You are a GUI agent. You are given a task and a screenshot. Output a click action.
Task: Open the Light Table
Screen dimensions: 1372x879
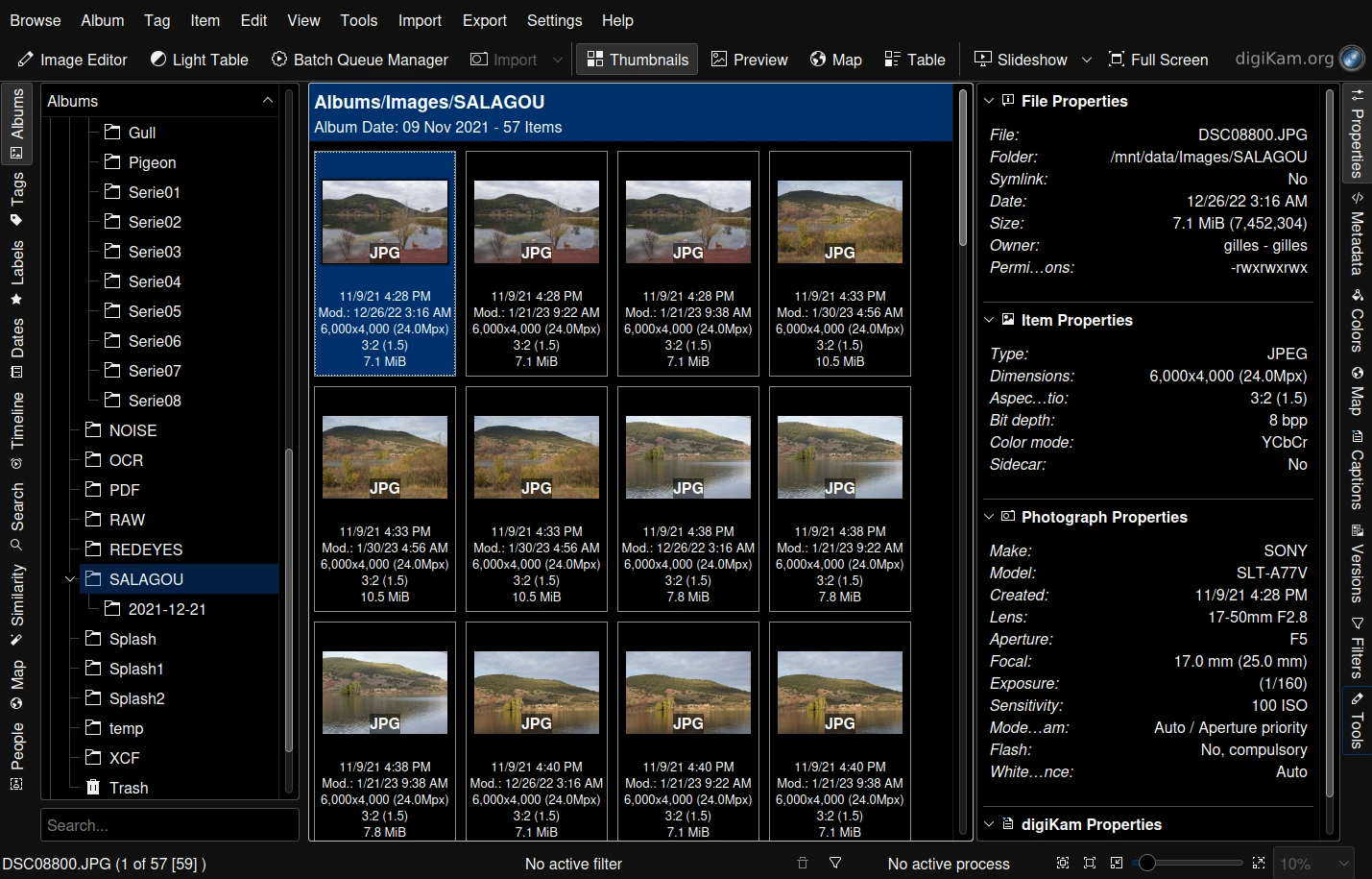(x=200, y=60)
